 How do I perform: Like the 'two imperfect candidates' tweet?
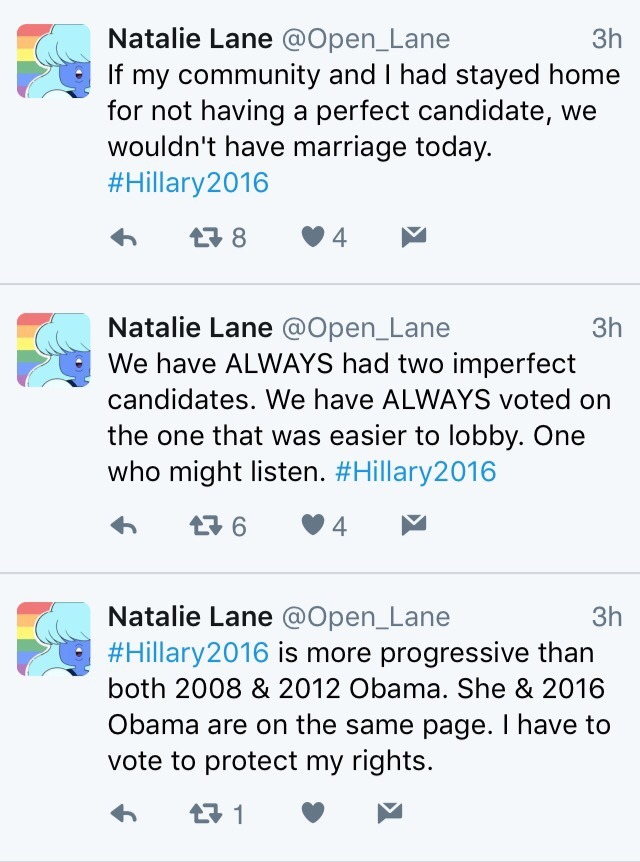(x=313, y=525)
